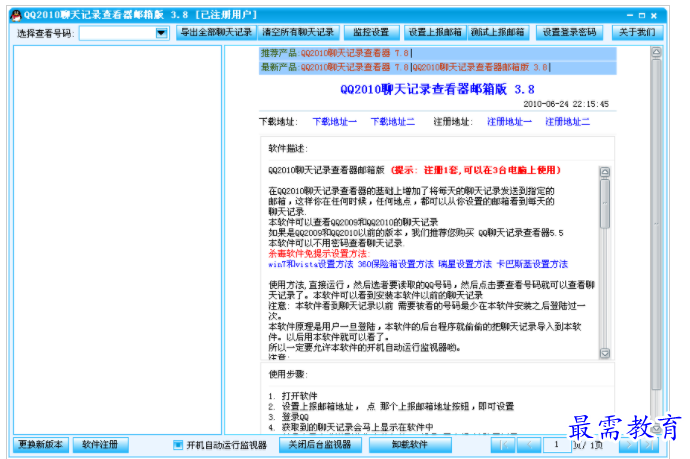This screenshot has width=690, height=459.
Task: Click the page number input field
Action: 557,445
